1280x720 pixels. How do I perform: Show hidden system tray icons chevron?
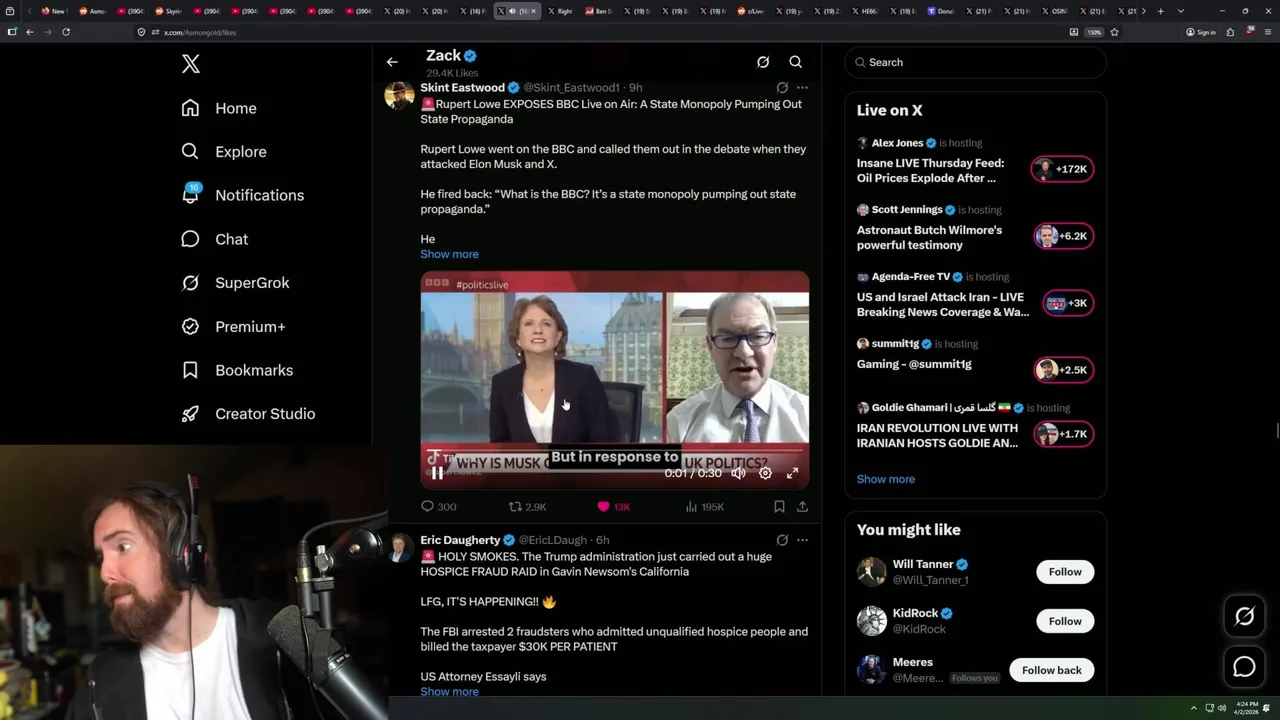tap(1193, 708)
